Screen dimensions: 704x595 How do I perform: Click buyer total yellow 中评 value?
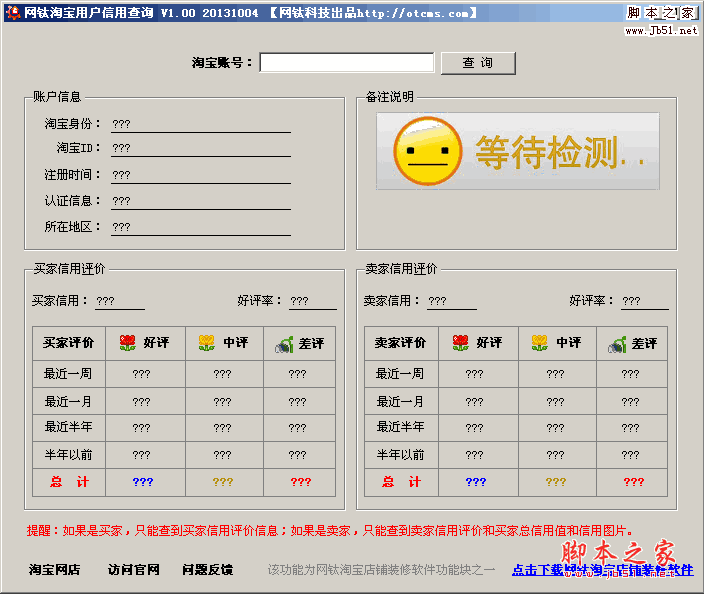click(223, 482)
